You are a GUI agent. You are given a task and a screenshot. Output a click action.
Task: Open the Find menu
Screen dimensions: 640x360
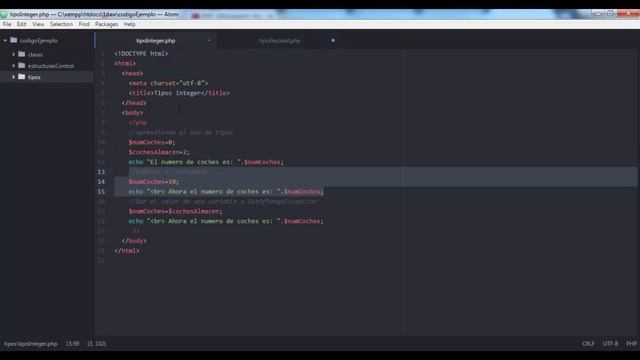84,24
